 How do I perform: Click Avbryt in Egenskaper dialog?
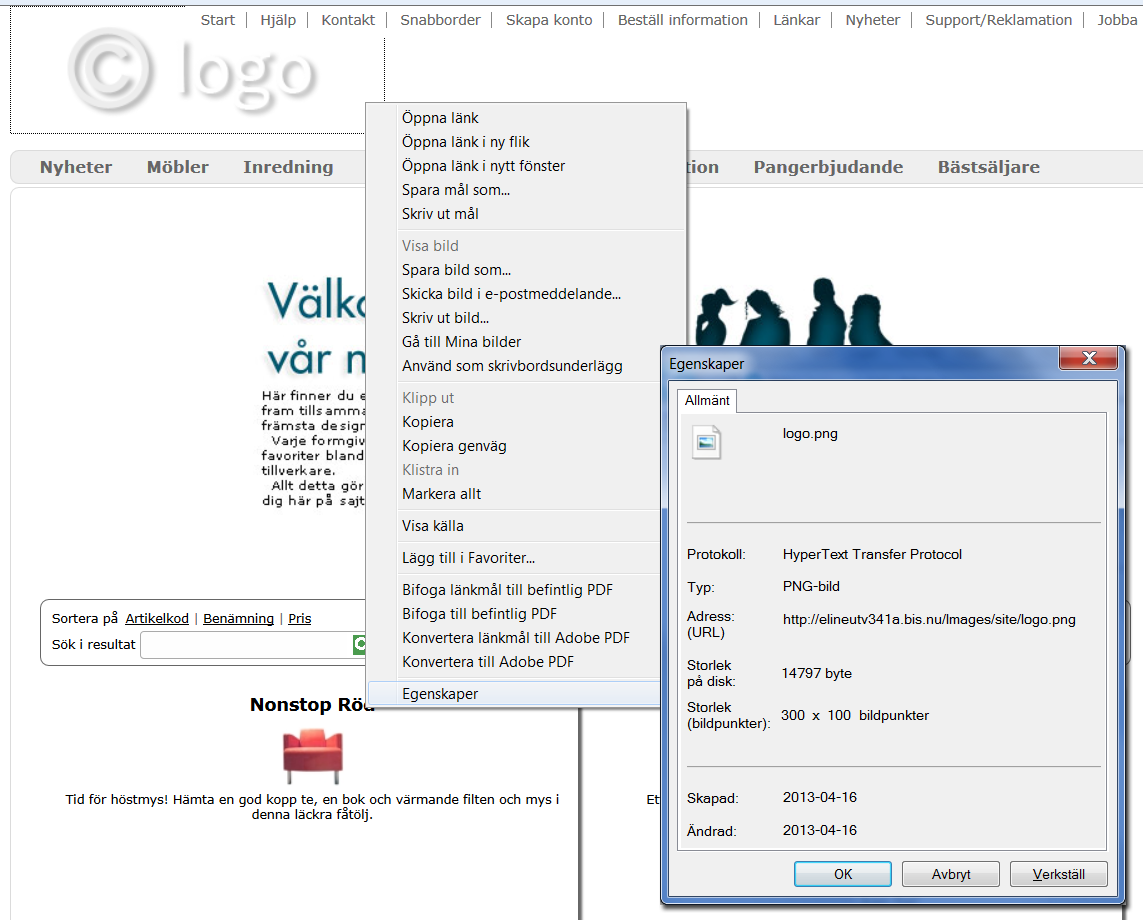pos(951,874)
